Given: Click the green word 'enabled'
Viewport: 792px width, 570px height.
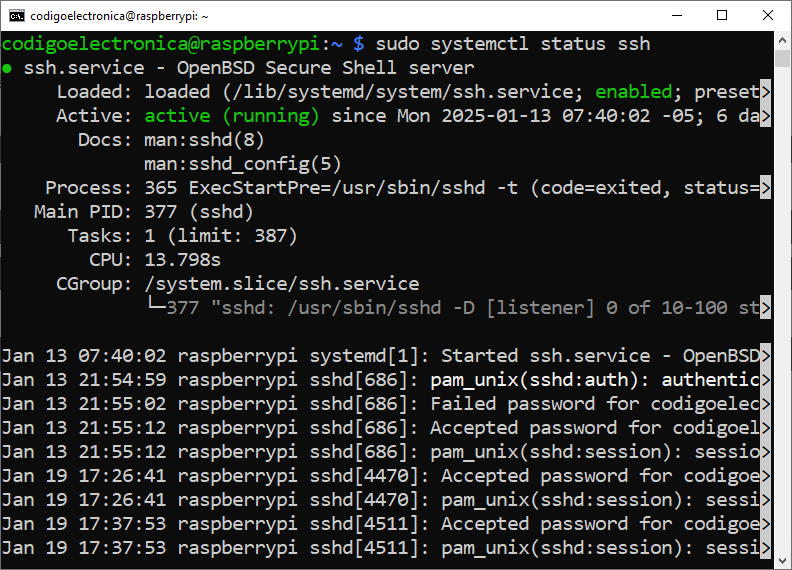Looking at the screenshot, I should (633, 92).
